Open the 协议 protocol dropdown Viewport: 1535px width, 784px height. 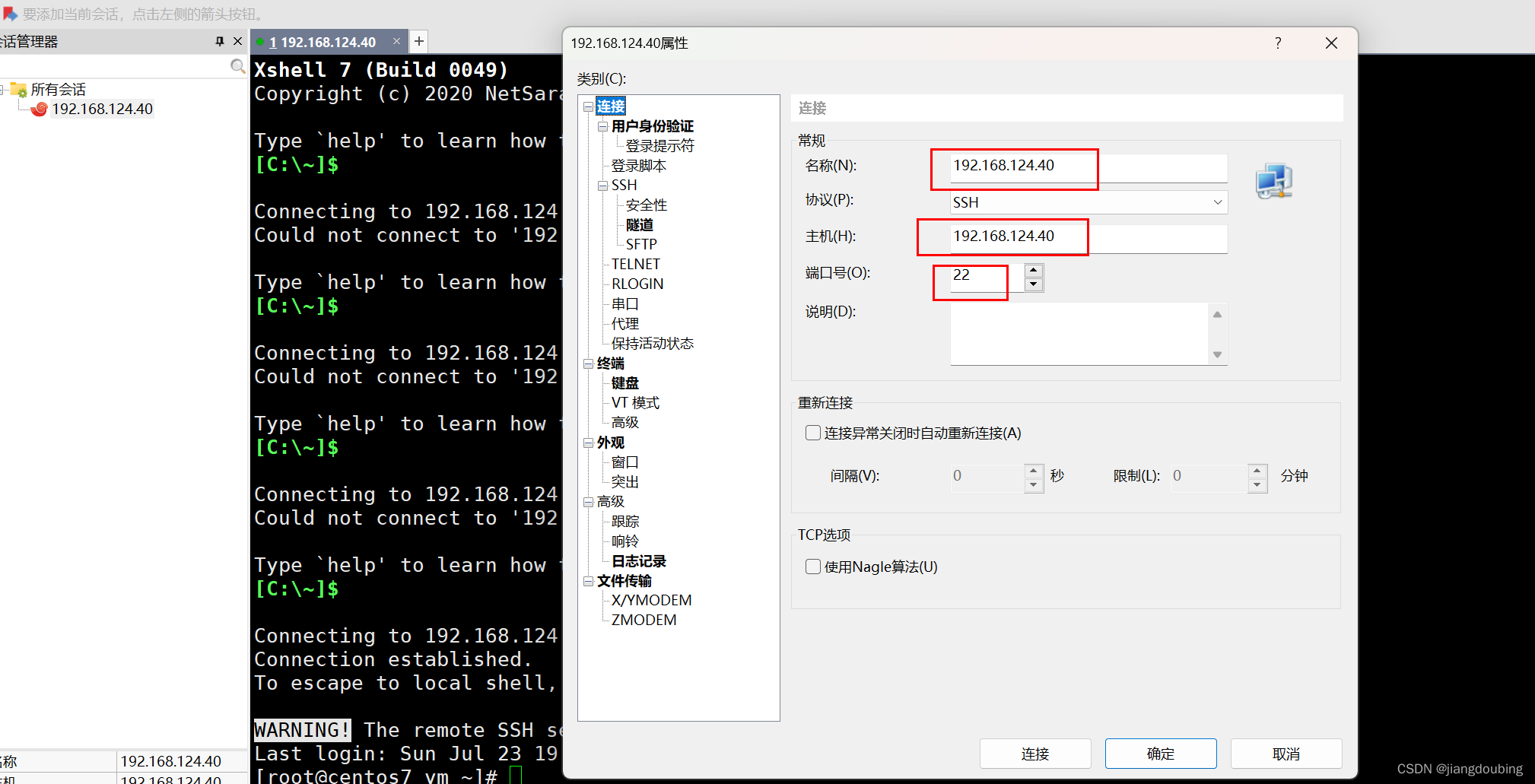coord(1218,202)
